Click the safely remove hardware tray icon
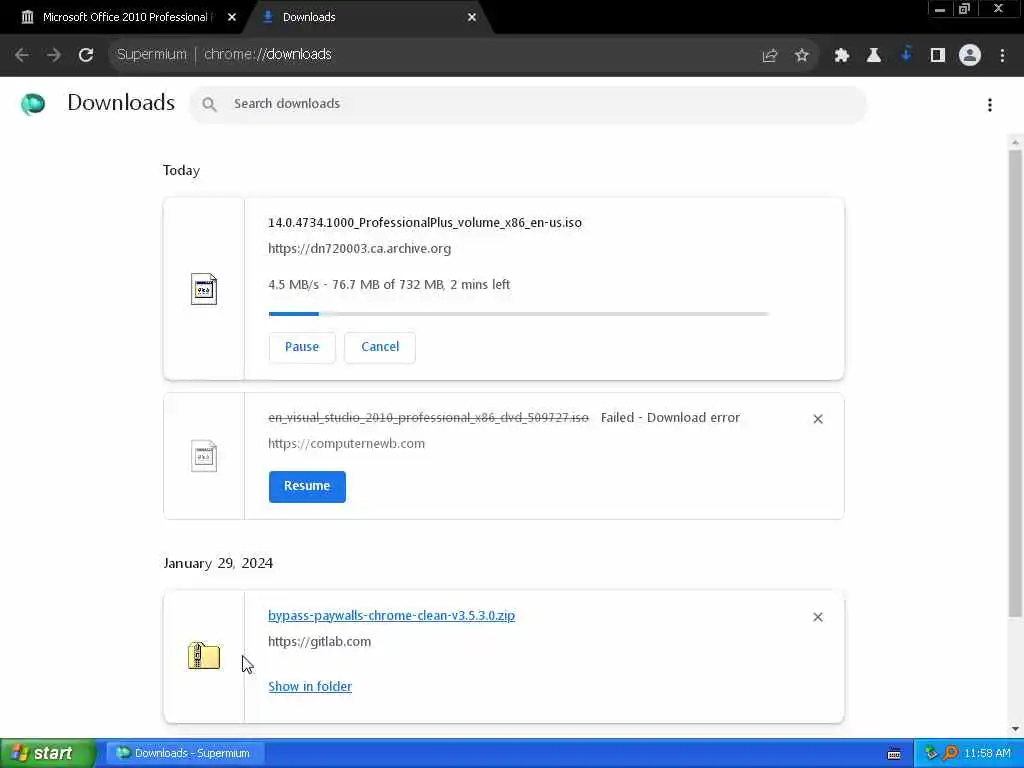1024x768 pixels. click(x=931, y=754)
